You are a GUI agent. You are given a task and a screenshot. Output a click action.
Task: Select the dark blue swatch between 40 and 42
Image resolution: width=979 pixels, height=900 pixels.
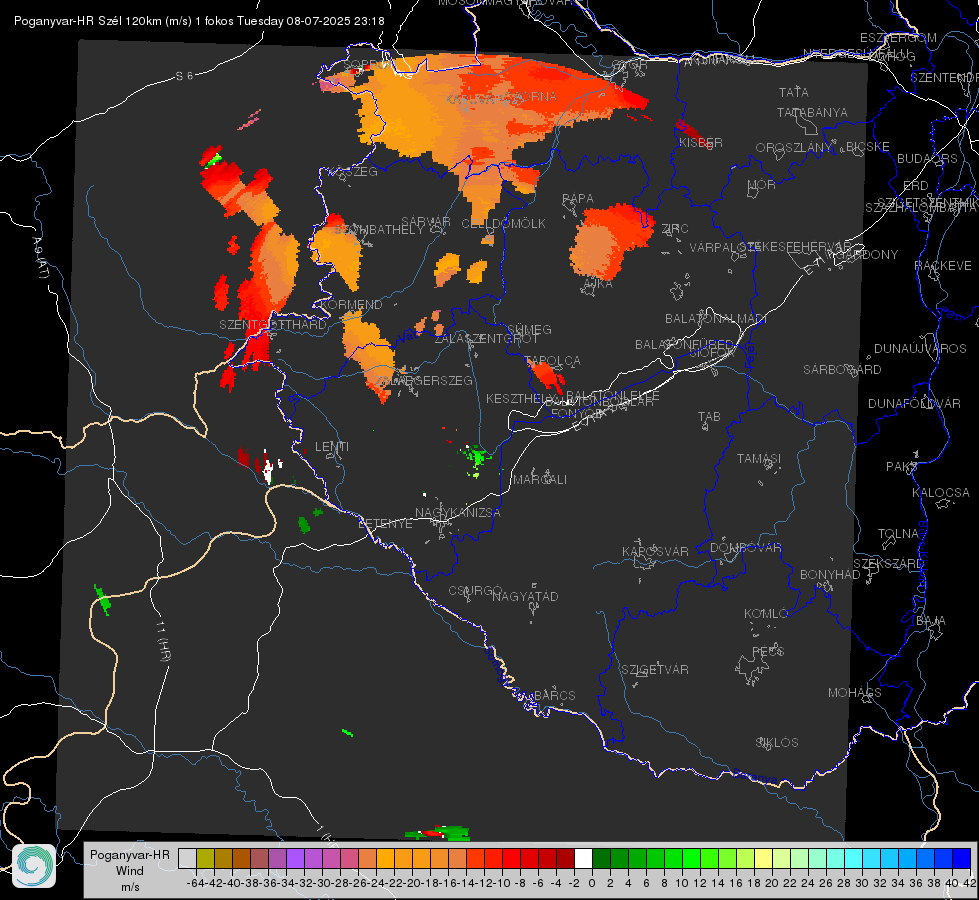962,858
